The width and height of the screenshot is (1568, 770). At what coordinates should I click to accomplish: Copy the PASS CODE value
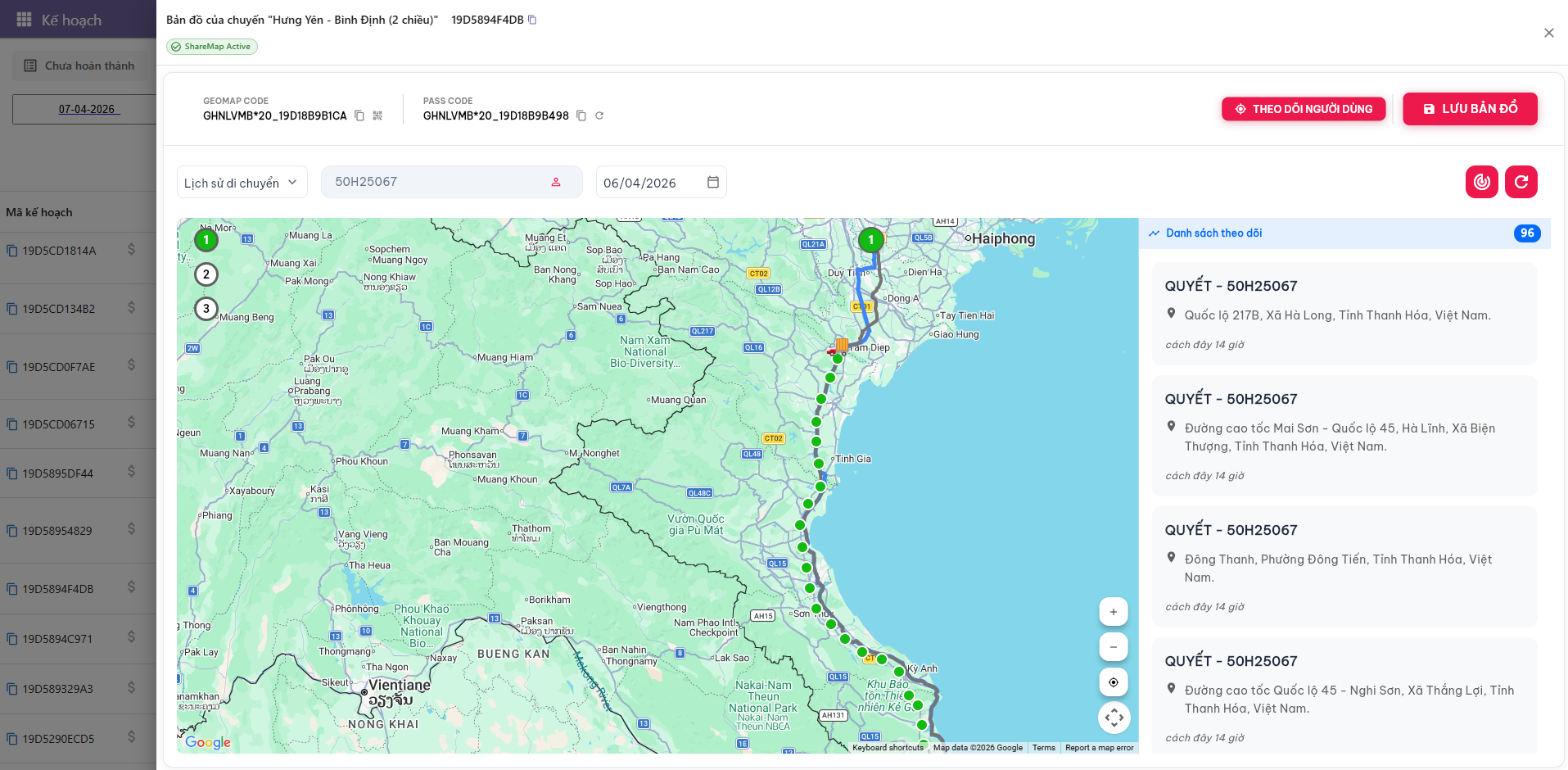[581, 115]
